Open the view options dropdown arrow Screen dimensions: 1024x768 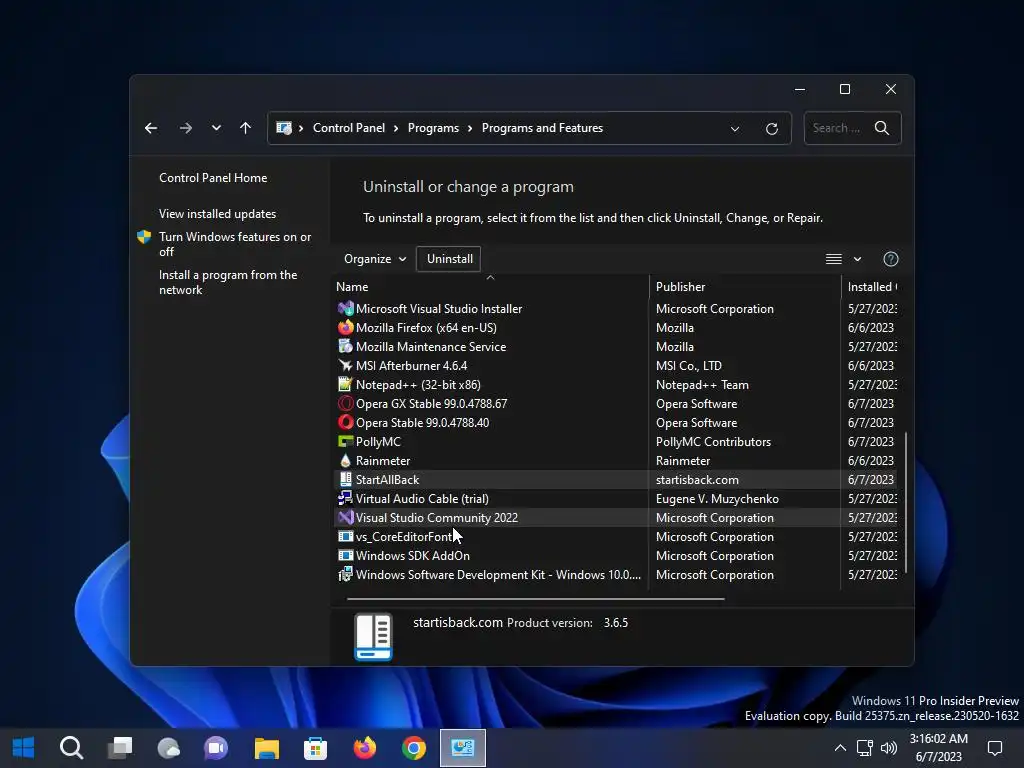click(857, 259)
